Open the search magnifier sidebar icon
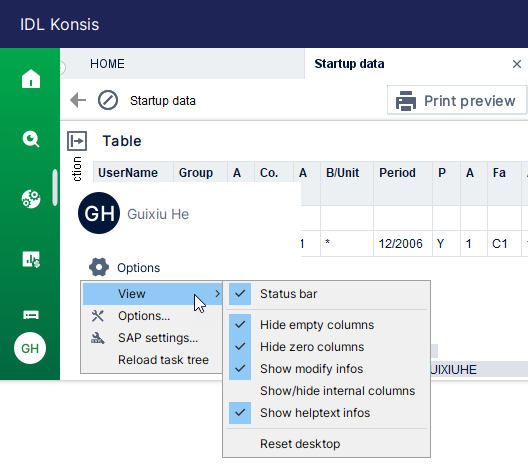Viewport: 528px width, 468px height. (x=31, y=139)
